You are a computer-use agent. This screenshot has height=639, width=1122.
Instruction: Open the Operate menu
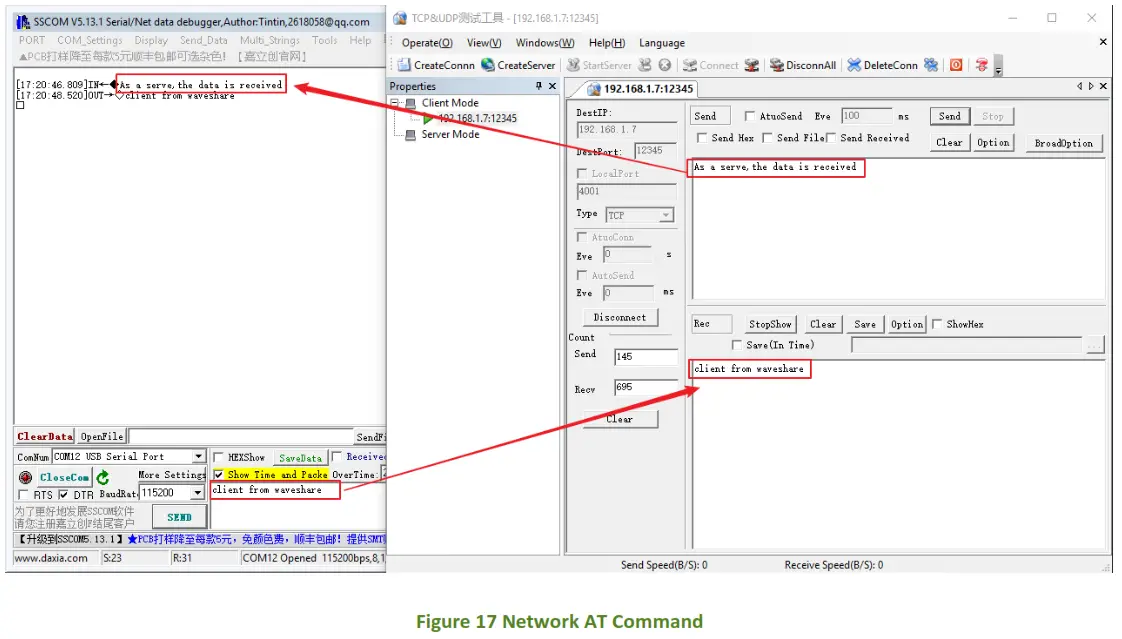427,43
